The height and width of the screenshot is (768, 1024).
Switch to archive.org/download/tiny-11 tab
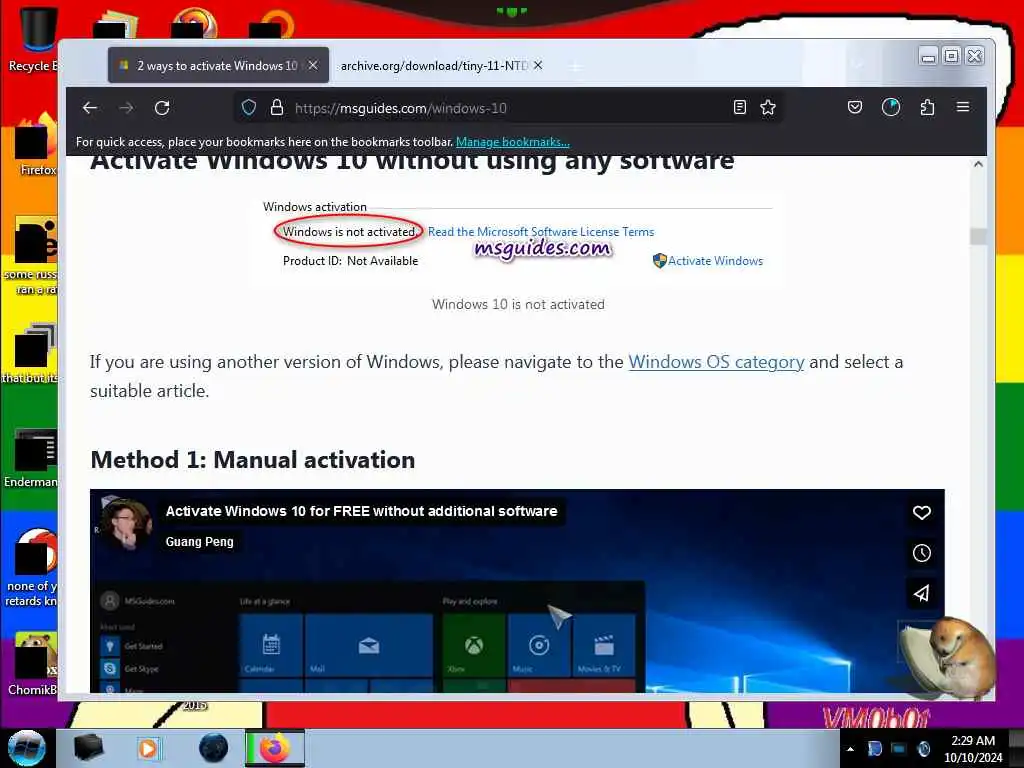point(434,65)
